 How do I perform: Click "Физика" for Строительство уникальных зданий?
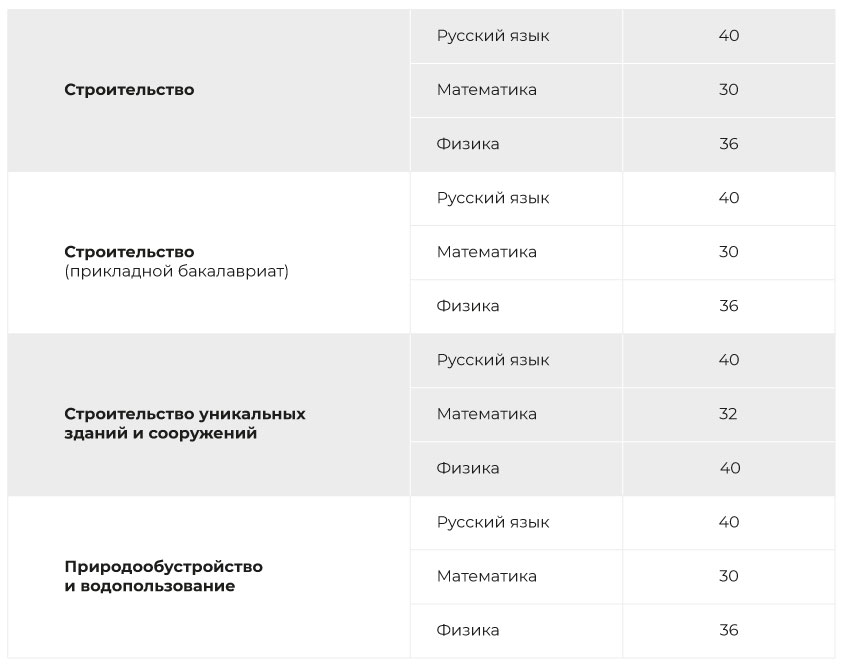[x=468, y=468]
